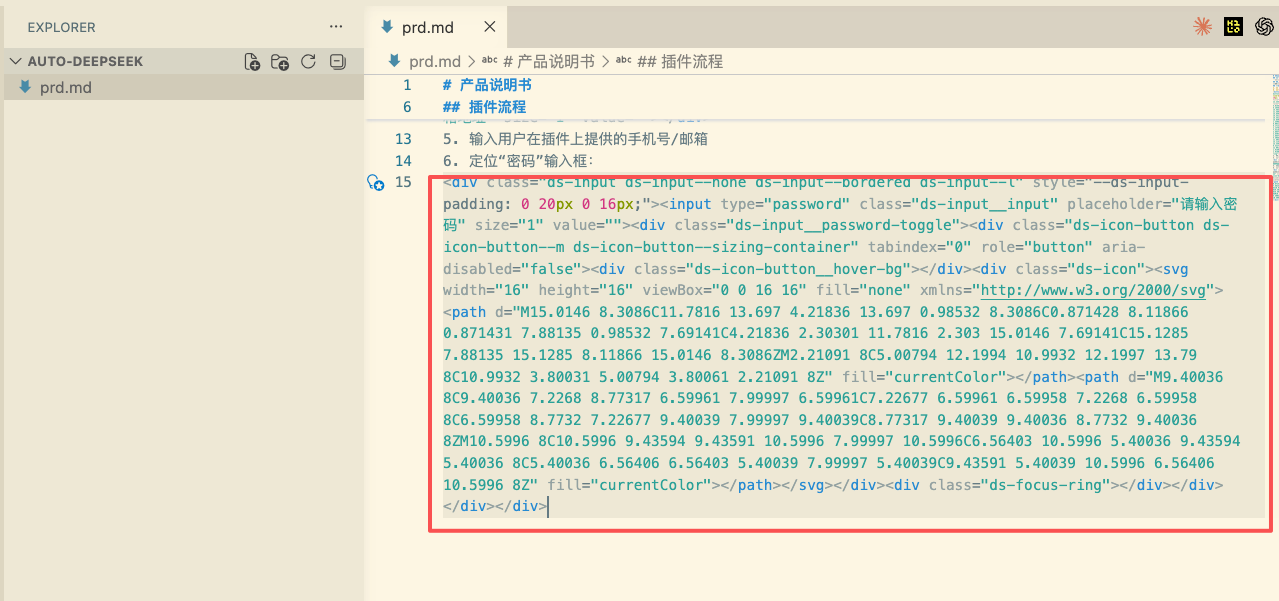Refresh the Explorer file tree
Viewport: 1279px width, 601px height.
(x=309, y=62)
